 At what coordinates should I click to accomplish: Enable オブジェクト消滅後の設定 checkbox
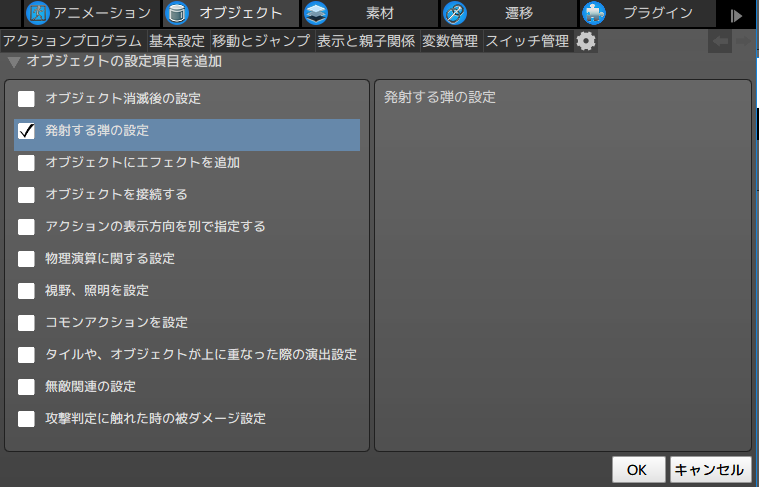click(x=26, y=99)
